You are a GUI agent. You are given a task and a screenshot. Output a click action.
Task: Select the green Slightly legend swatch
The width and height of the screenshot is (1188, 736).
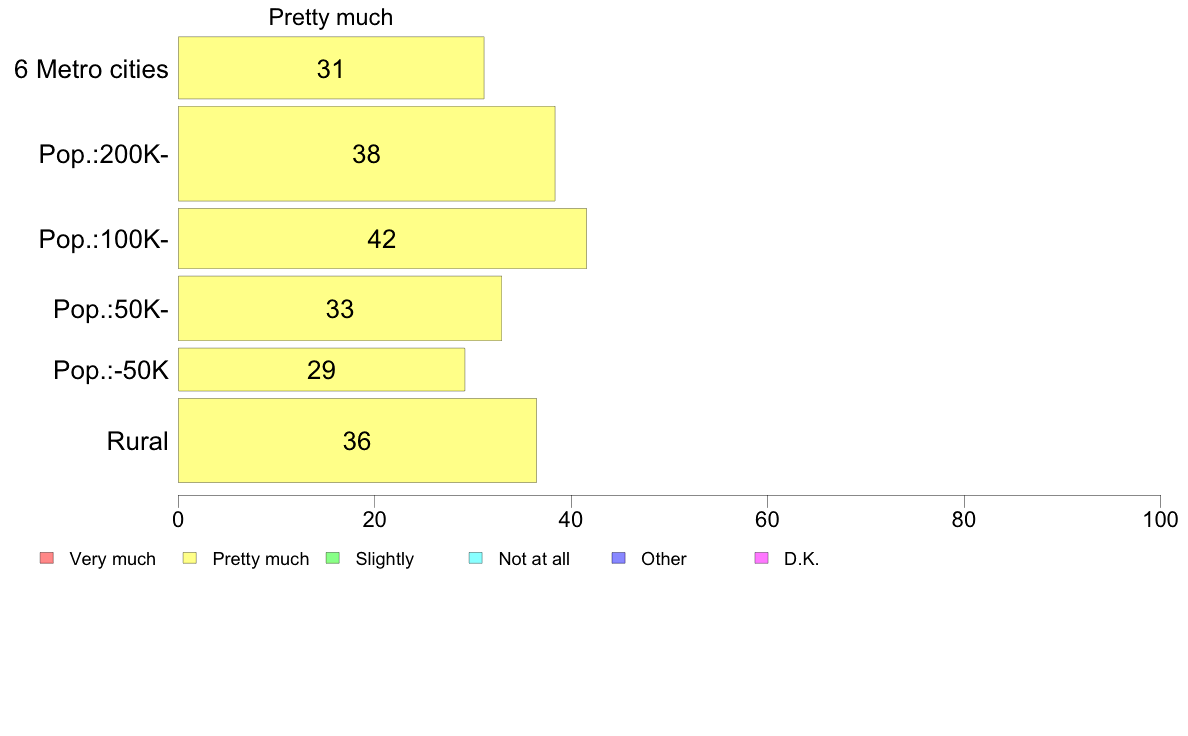click(333, 559)
